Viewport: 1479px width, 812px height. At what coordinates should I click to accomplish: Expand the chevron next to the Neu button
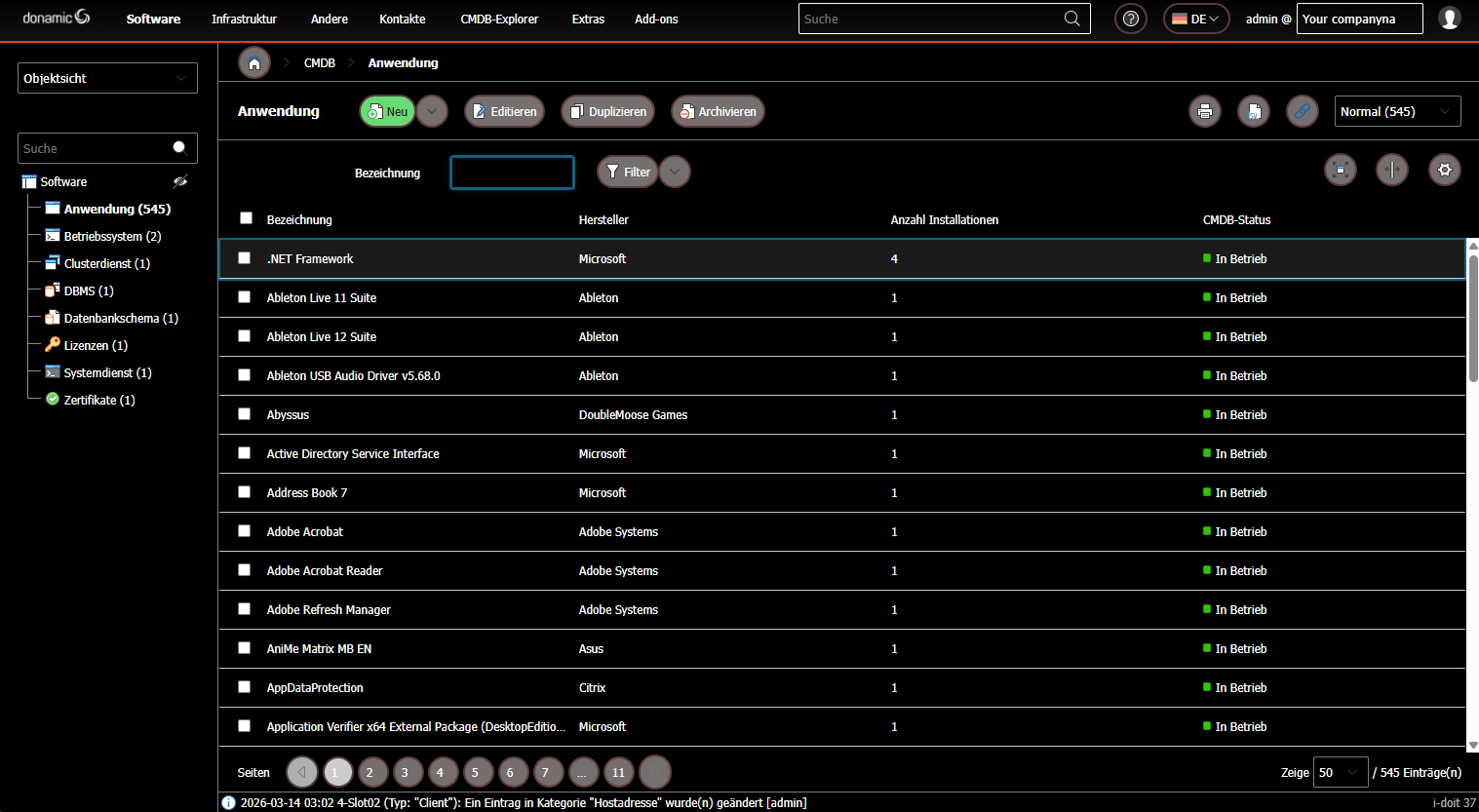click(x=432, y=111)
